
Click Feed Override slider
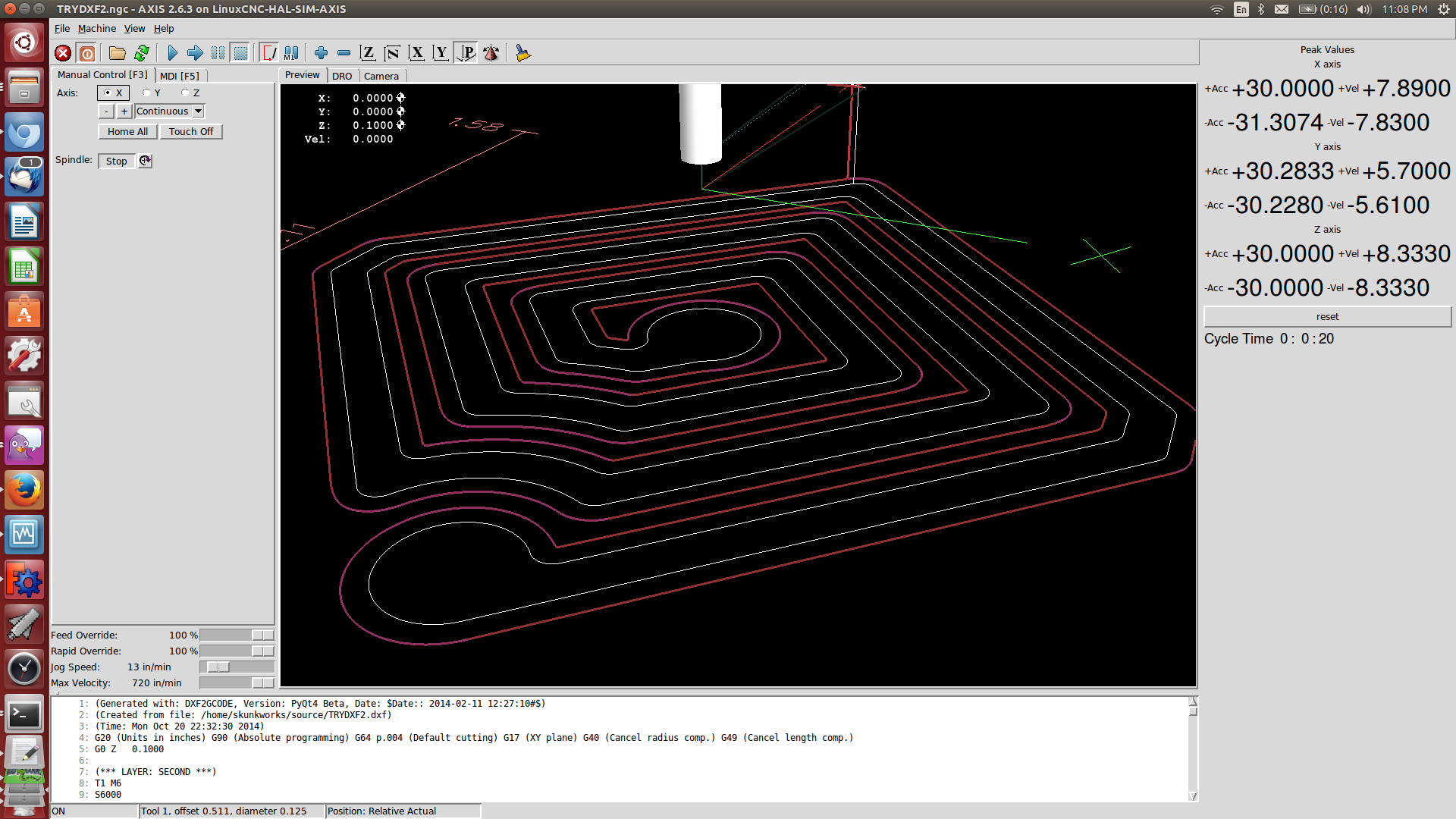[x=237, y=635]
